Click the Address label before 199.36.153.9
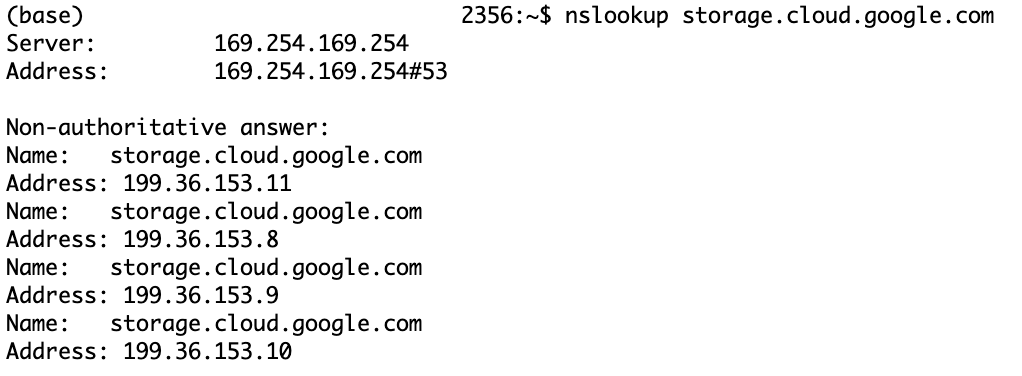The width and height of the screenshot is (1022, 376). 57,296
